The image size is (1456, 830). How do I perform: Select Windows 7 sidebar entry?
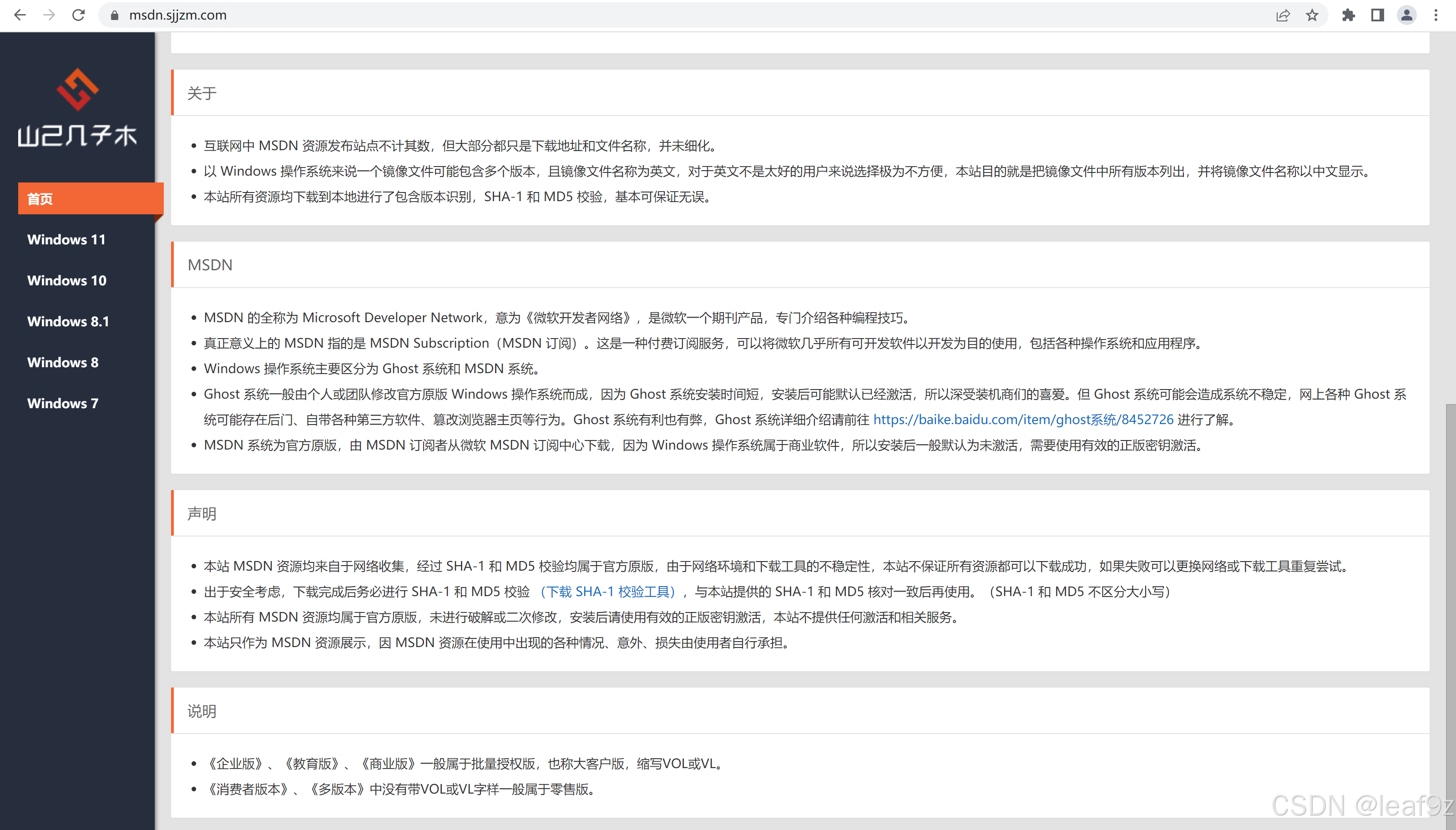(x=63, y=404)
